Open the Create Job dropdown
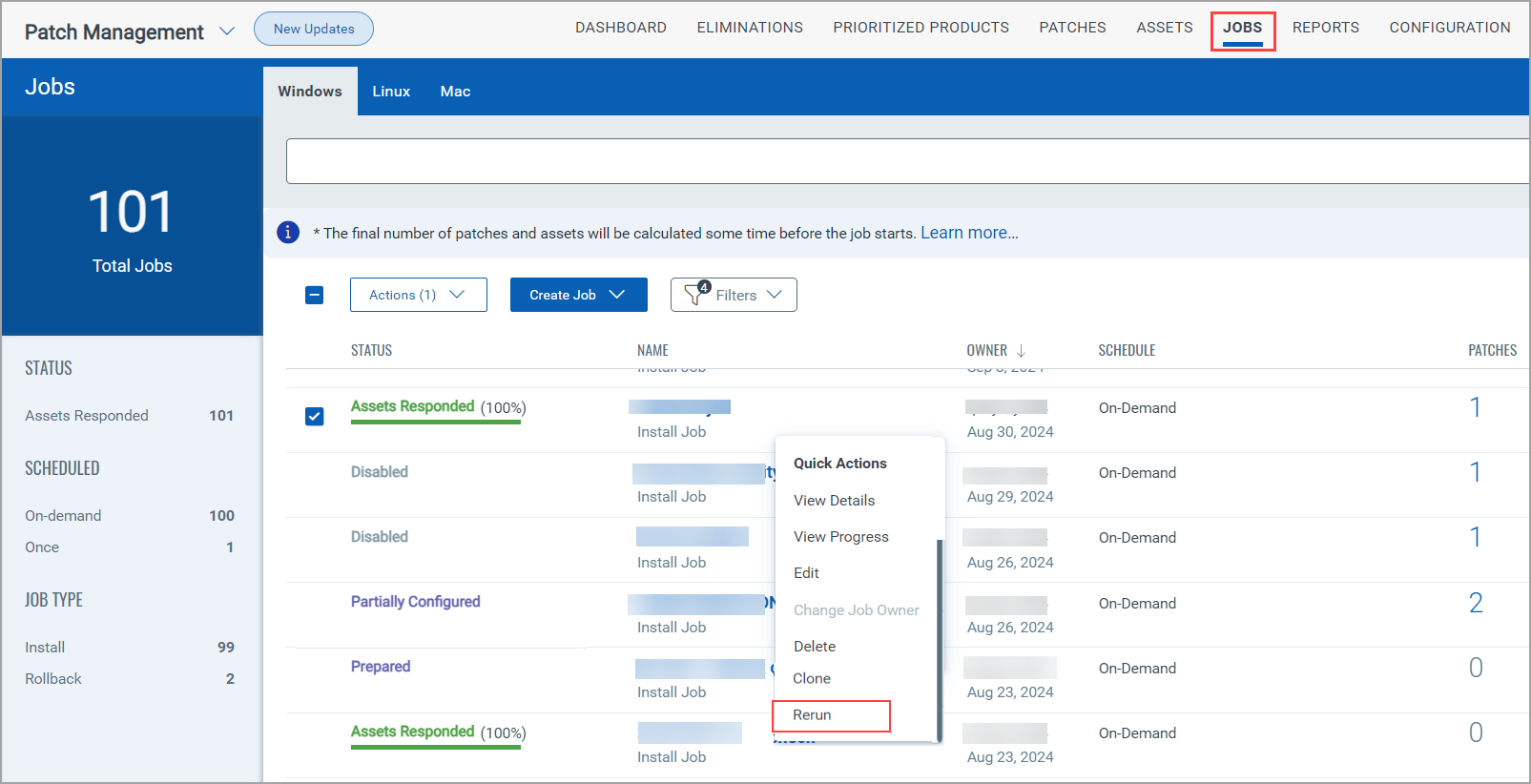The height and width of the screenshot is (784, 1531). click(579, 295)
